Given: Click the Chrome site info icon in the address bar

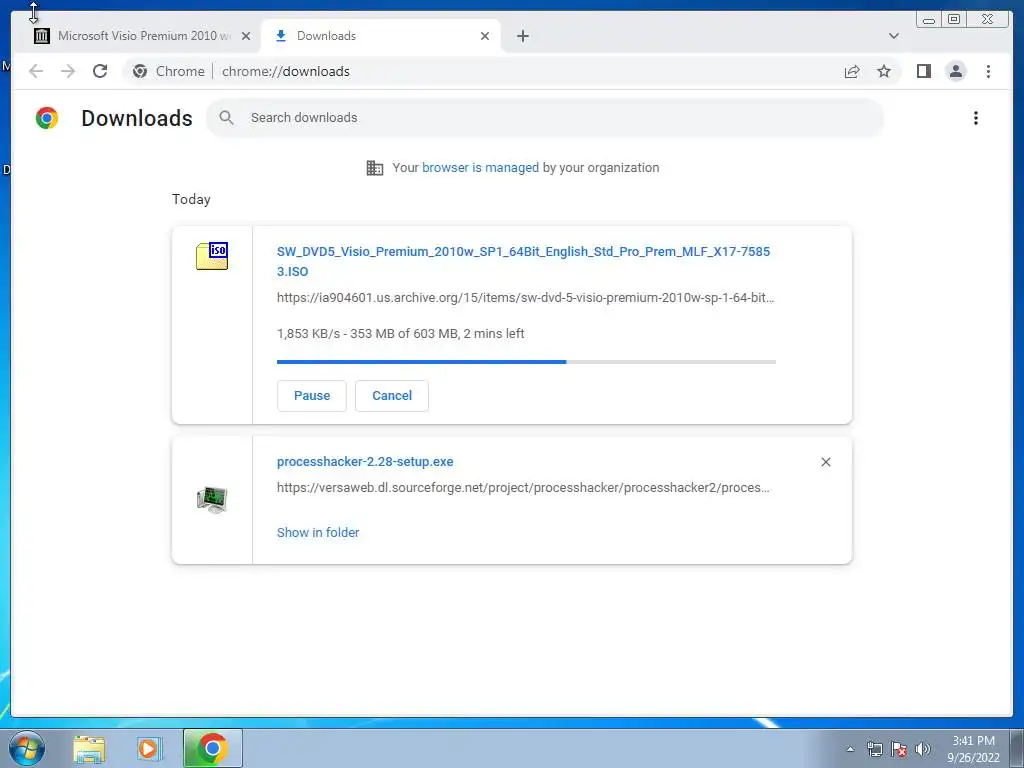Looking at the screenshot, I should (x=140, y=71).
